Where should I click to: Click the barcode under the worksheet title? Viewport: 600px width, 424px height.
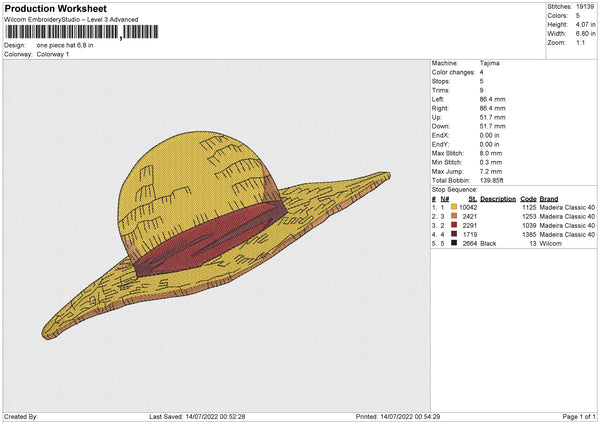(x=81, y=32)
